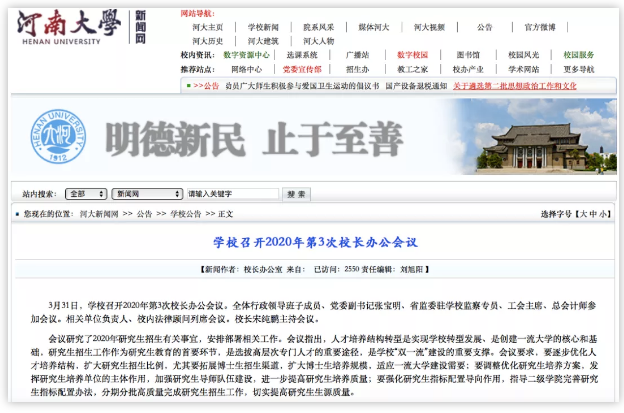624x413 pixels.
Task: Click the round blue 1912 university seal
Action: 58,136
